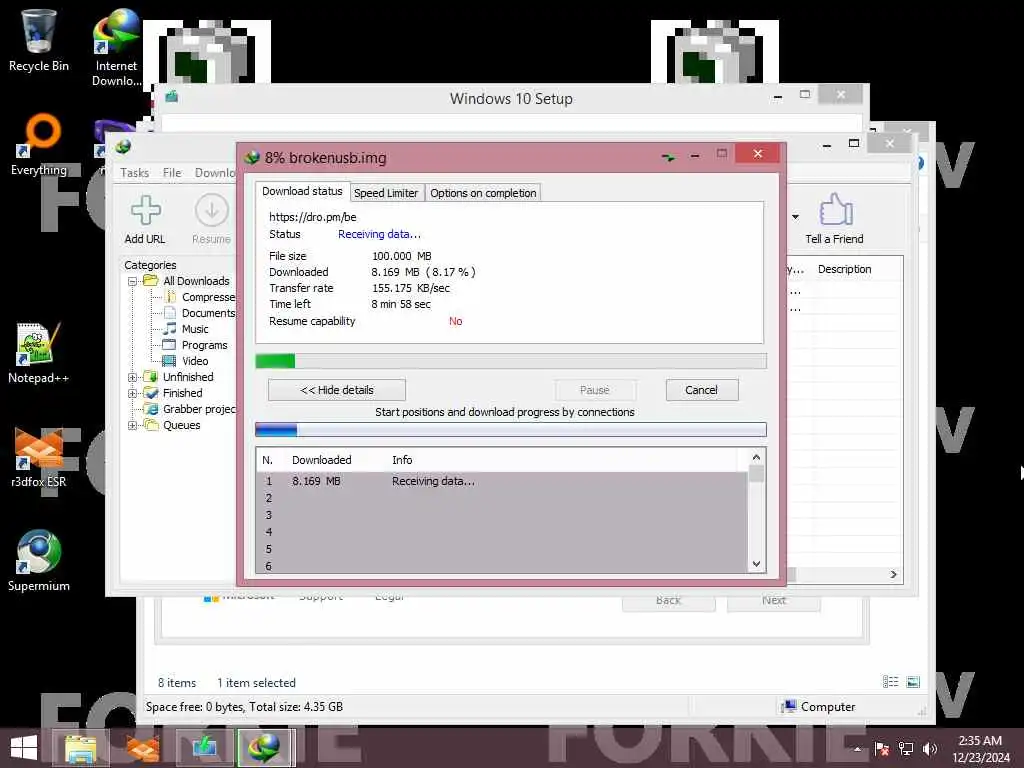This screenshot has height=768, width=1024.
Task: Open the Tasks menu in IDM
Action: pyautogui.click(x=135, y=172)
